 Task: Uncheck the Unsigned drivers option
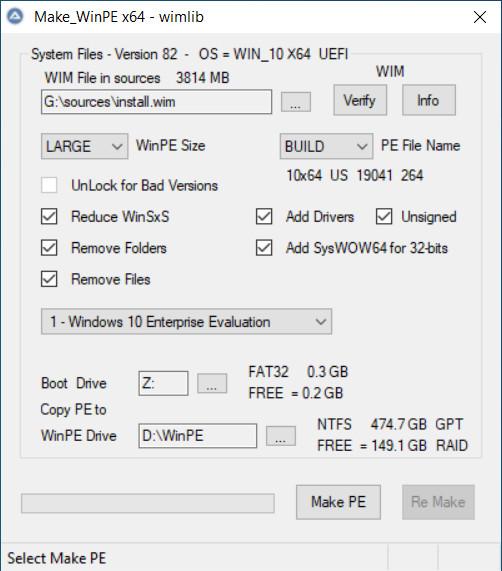click(x=384, y=216)
